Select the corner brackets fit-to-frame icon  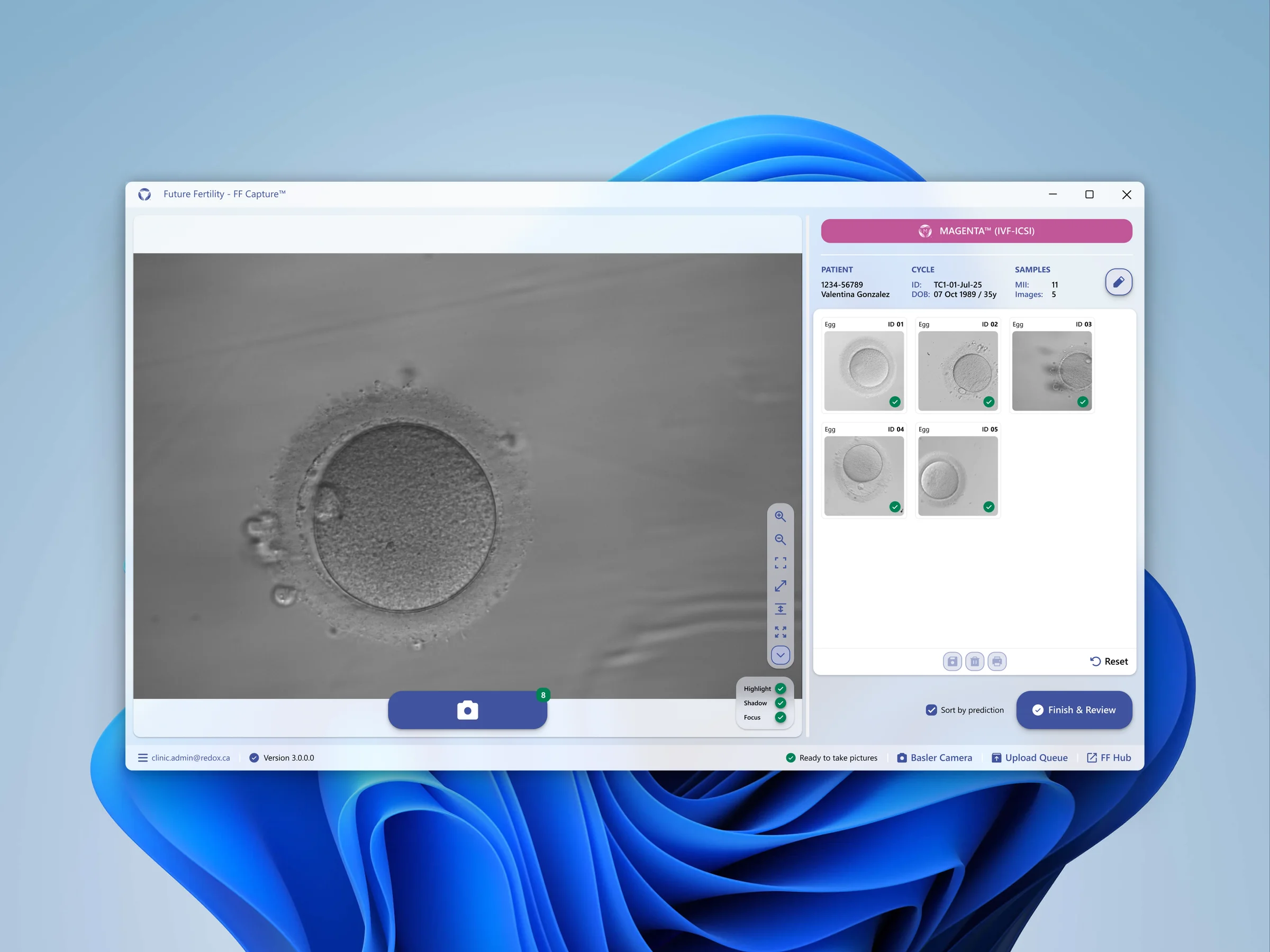pyautogui.click(x=781, y=562)
